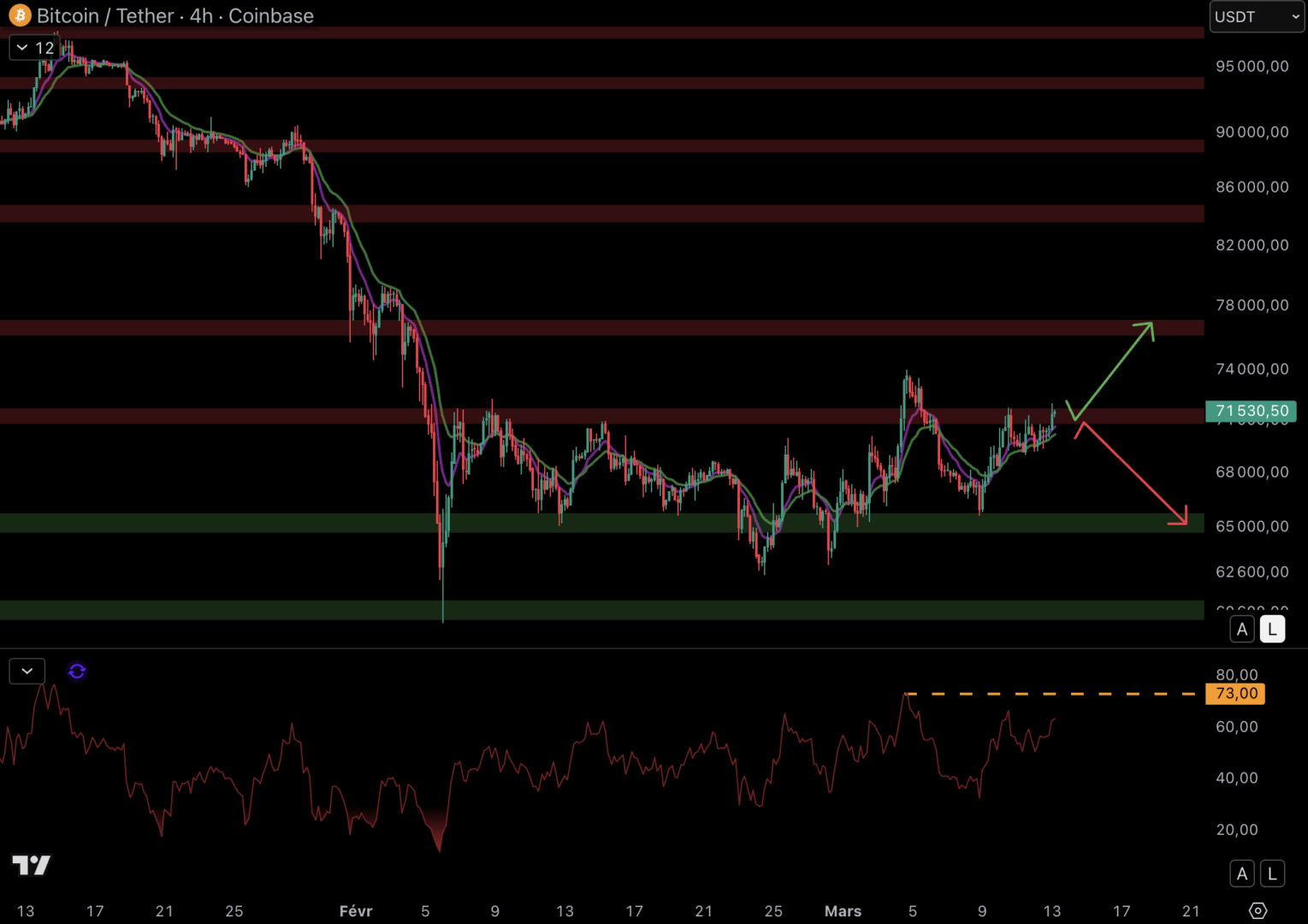Toggle auto scale A on price pane
This screenshot has height=924, width=1308.
(1242, 630)
